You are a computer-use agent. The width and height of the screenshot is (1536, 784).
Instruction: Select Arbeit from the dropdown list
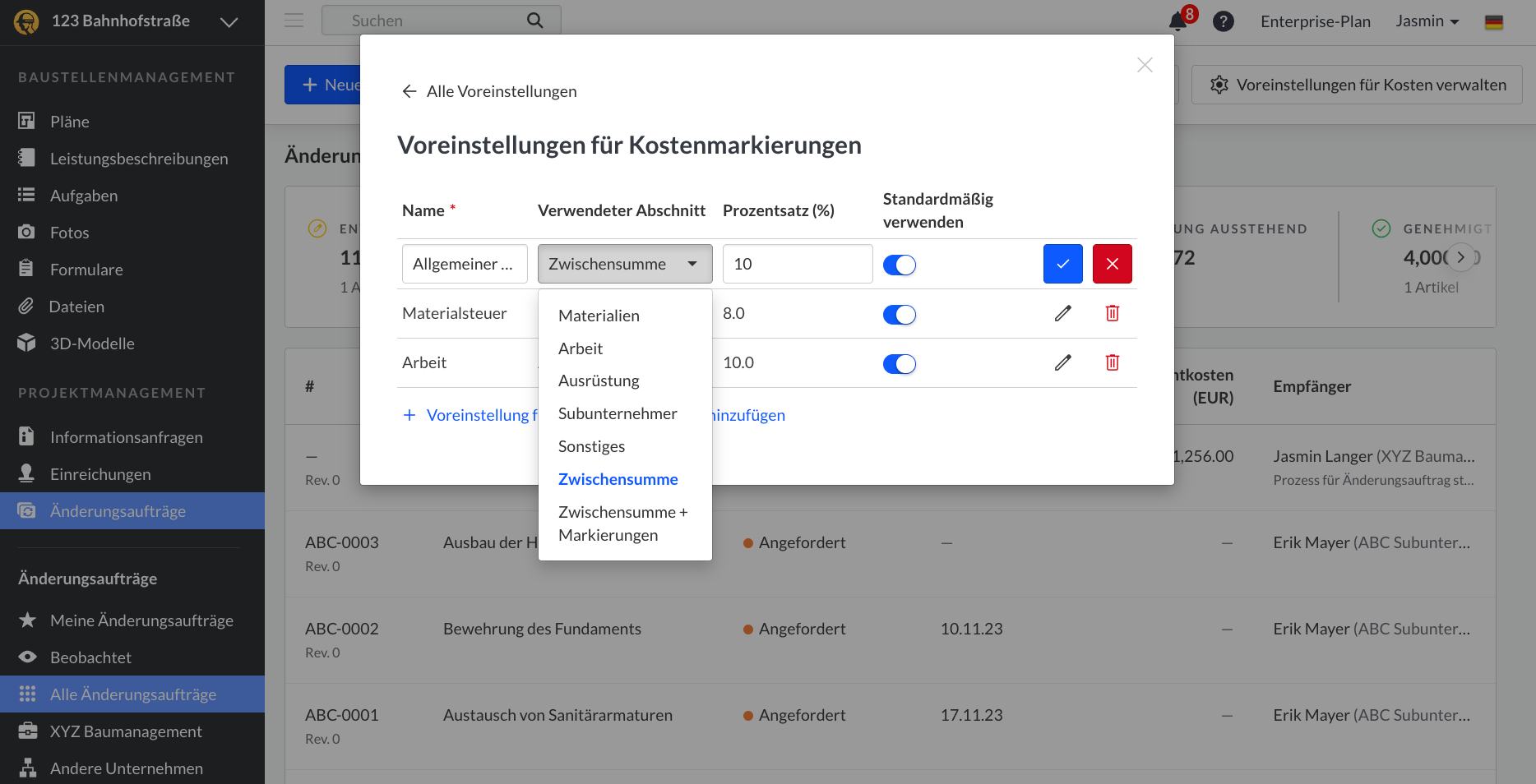[625, 348]
